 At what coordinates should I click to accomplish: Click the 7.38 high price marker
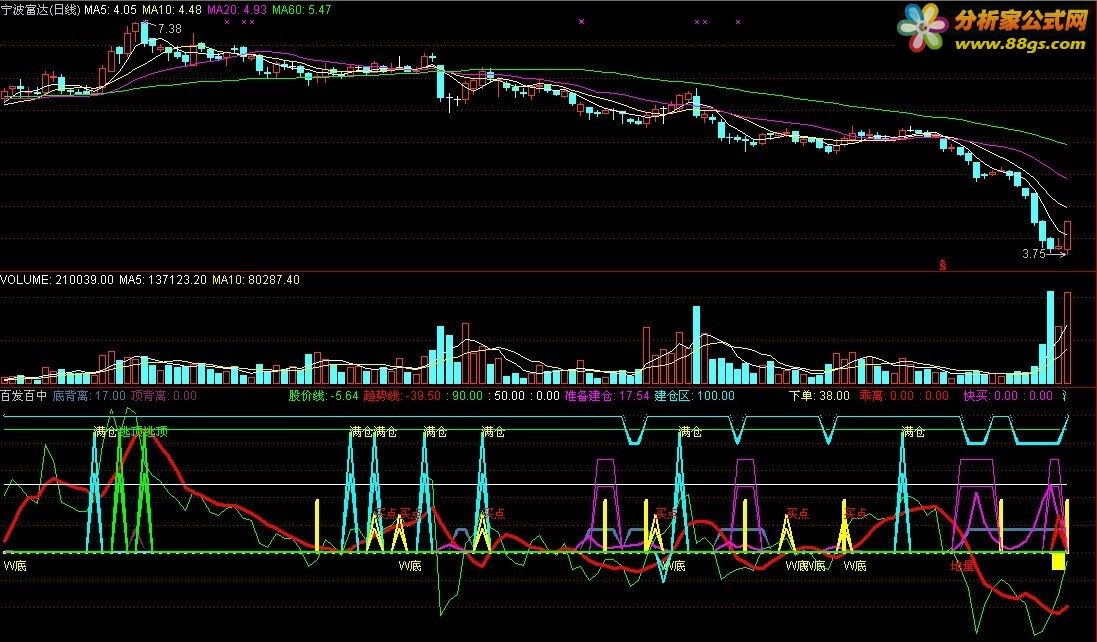tap(169, 29)
